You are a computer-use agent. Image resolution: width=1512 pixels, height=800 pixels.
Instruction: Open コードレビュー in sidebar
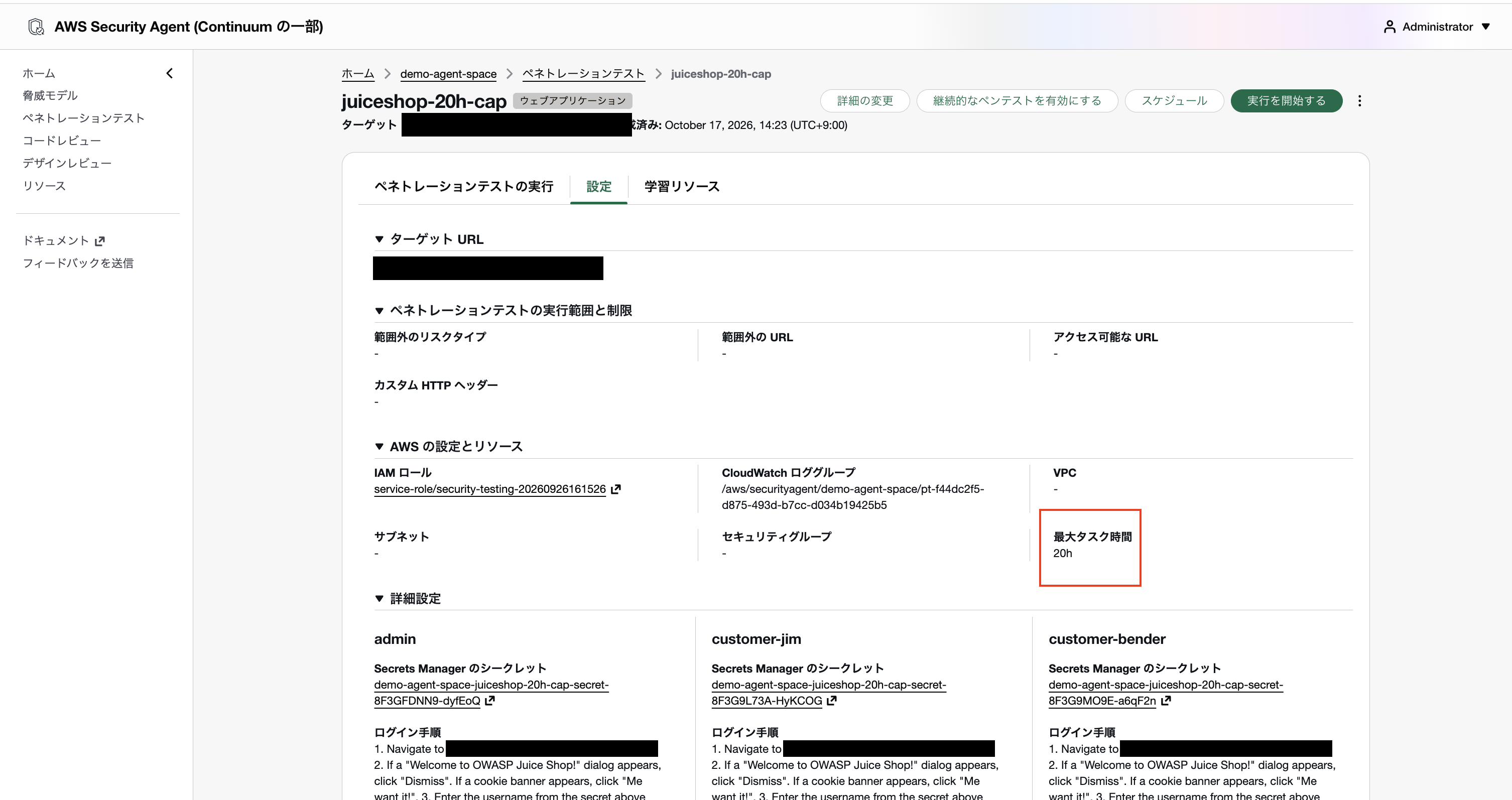(62, 141)
